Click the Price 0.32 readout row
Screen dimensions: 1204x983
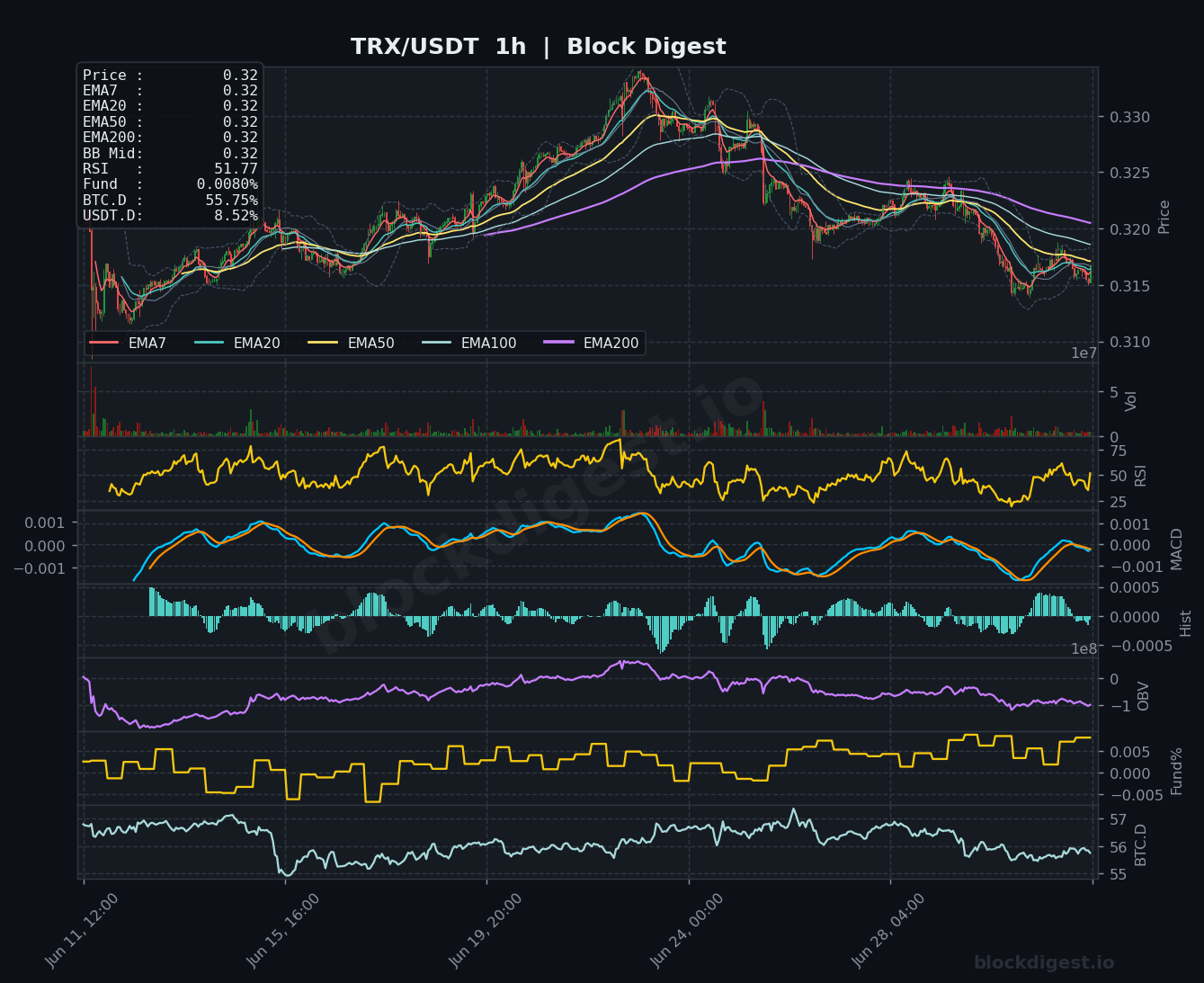pos(170,76)
